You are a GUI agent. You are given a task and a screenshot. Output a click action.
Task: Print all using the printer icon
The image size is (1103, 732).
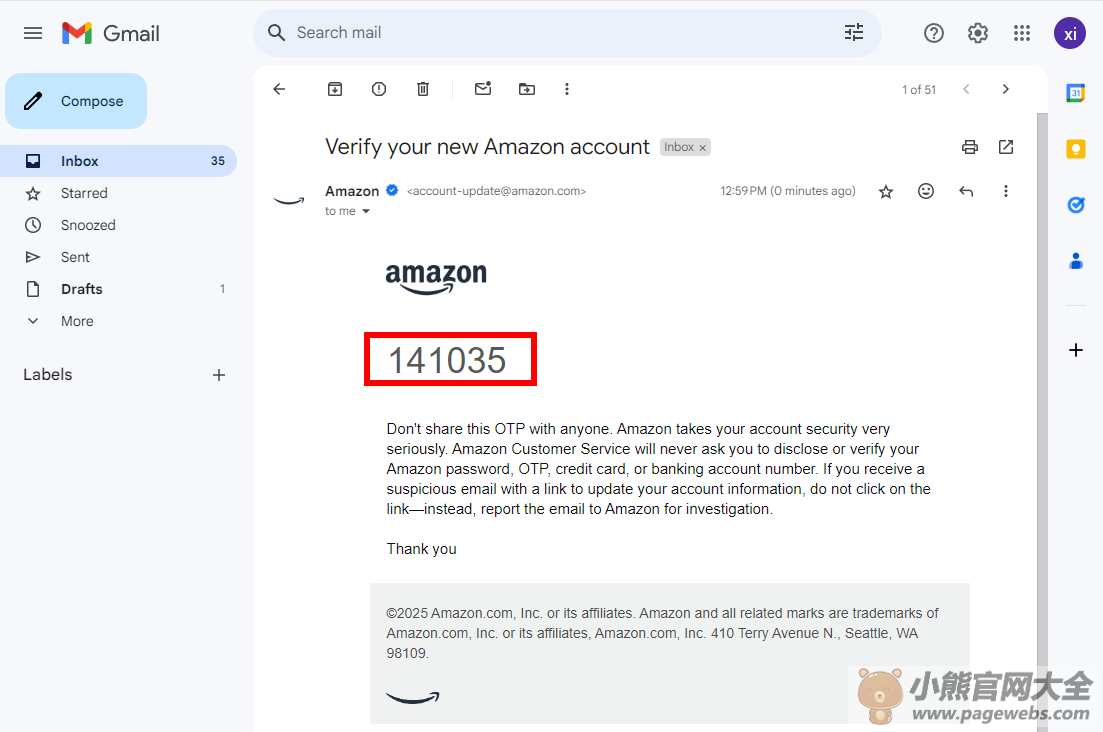(970, 147)
